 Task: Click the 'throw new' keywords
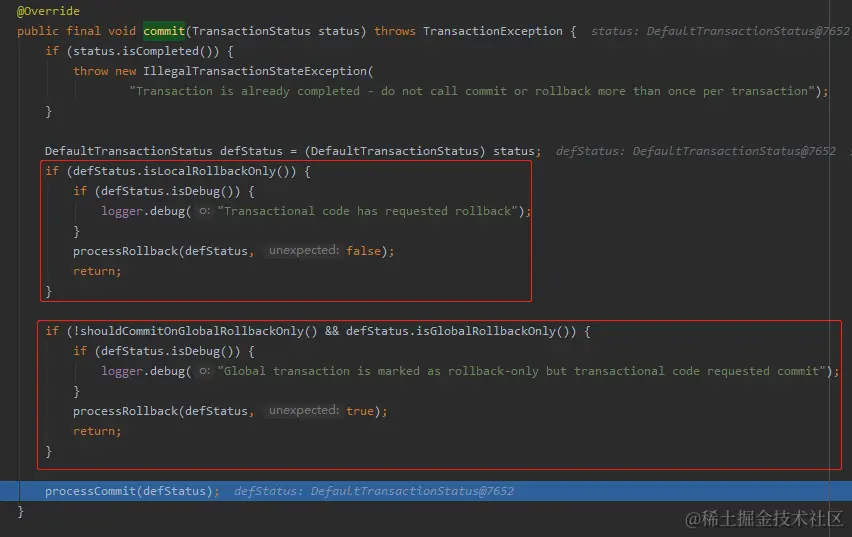pyautogui.click(x=104, y=71)
